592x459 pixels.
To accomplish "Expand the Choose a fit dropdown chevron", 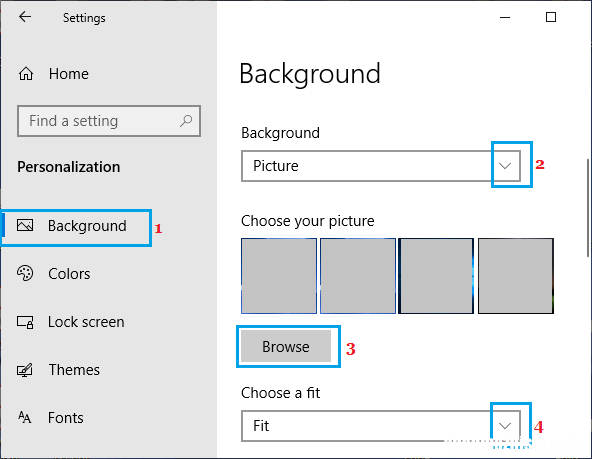I will (505, 426).
